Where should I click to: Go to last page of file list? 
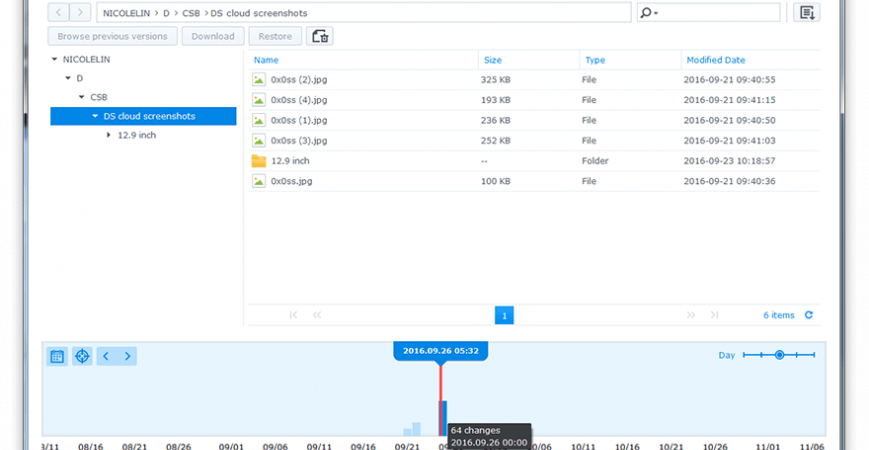point(714,315)
